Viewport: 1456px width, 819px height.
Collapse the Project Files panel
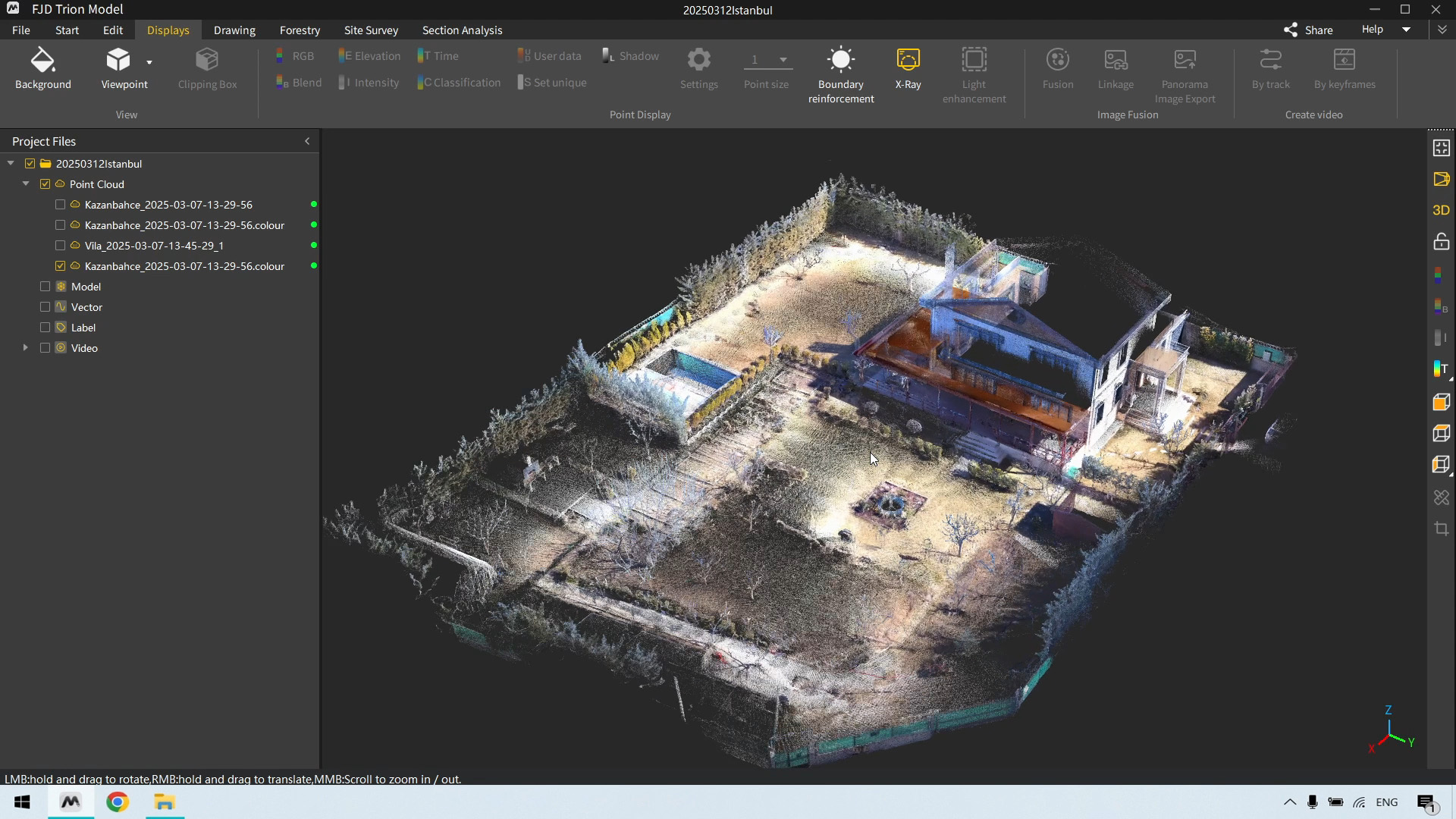click(x=307, y=141)
